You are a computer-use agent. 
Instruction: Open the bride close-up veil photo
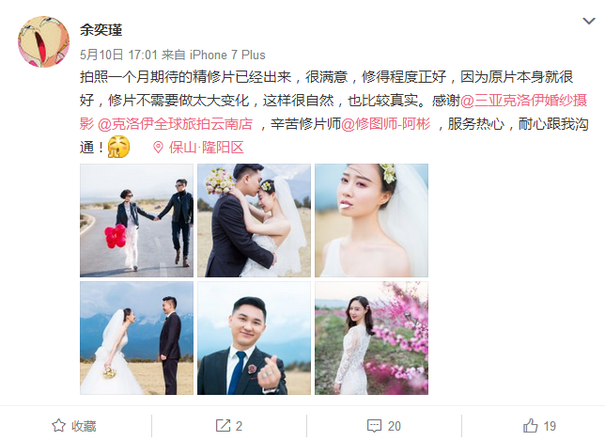[x=372, y=220]
